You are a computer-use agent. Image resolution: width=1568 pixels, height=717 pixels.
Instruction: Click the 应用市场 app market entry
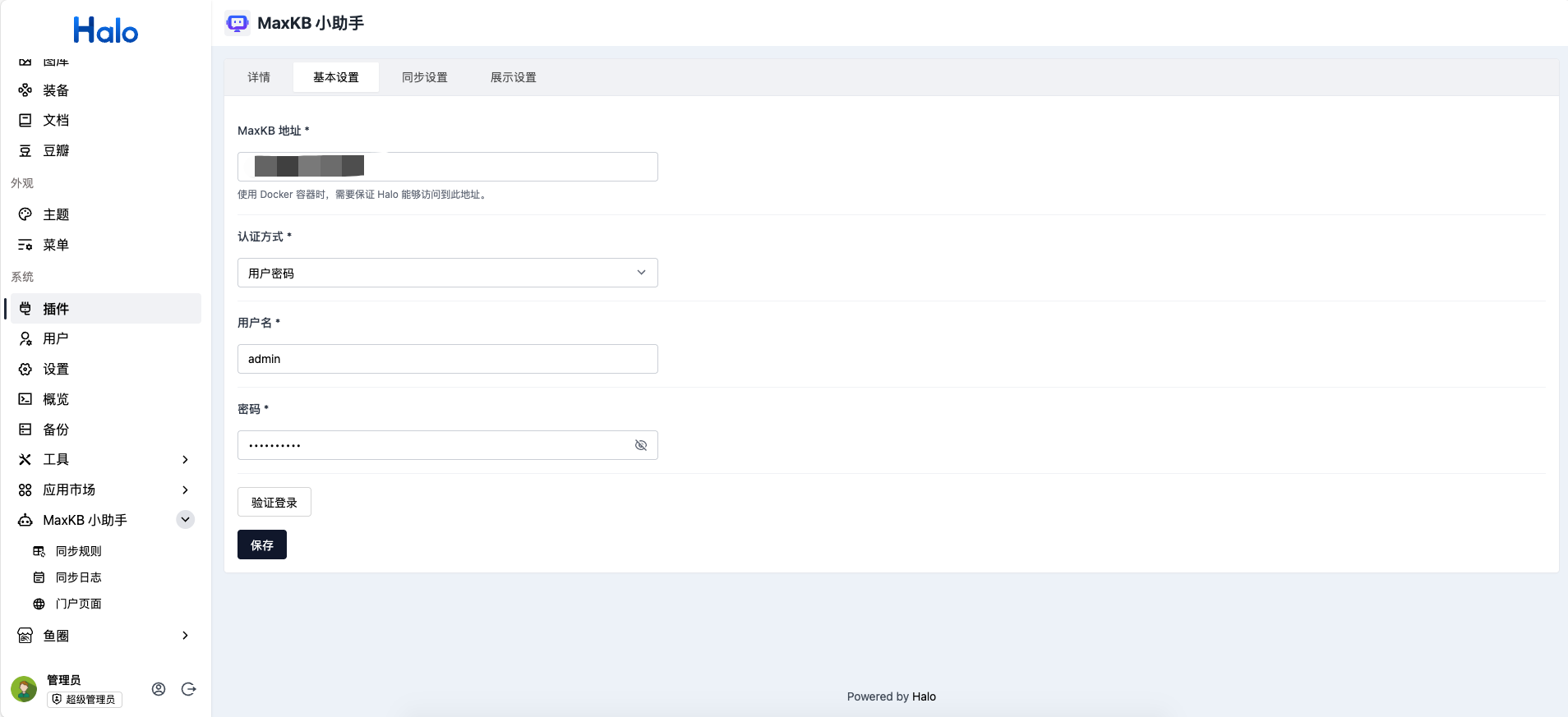[105, 490]
